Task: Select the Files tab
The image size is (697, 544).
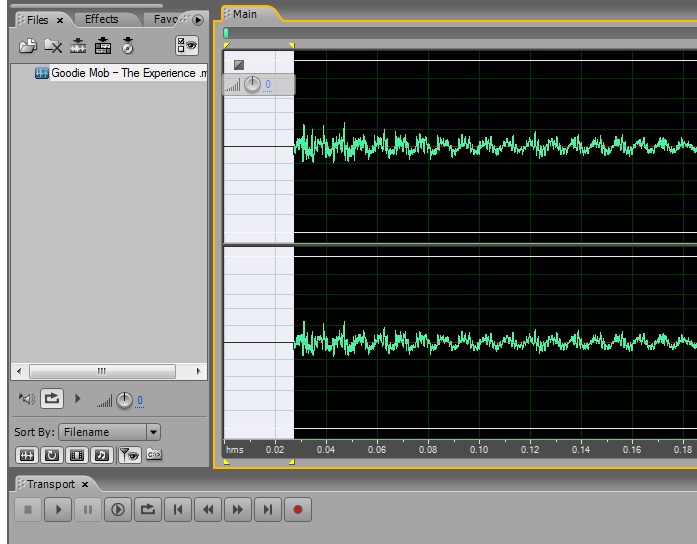Action: pos(37,20)
